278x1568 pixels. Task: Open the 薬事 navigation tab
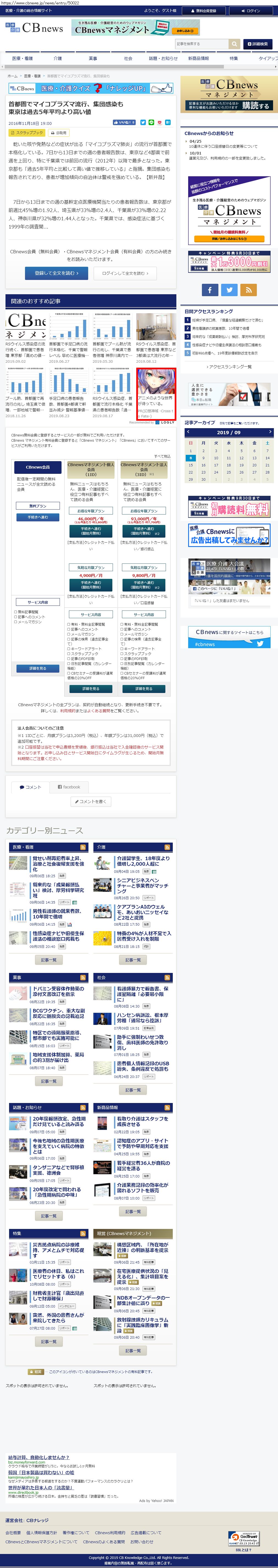[93, 58]
